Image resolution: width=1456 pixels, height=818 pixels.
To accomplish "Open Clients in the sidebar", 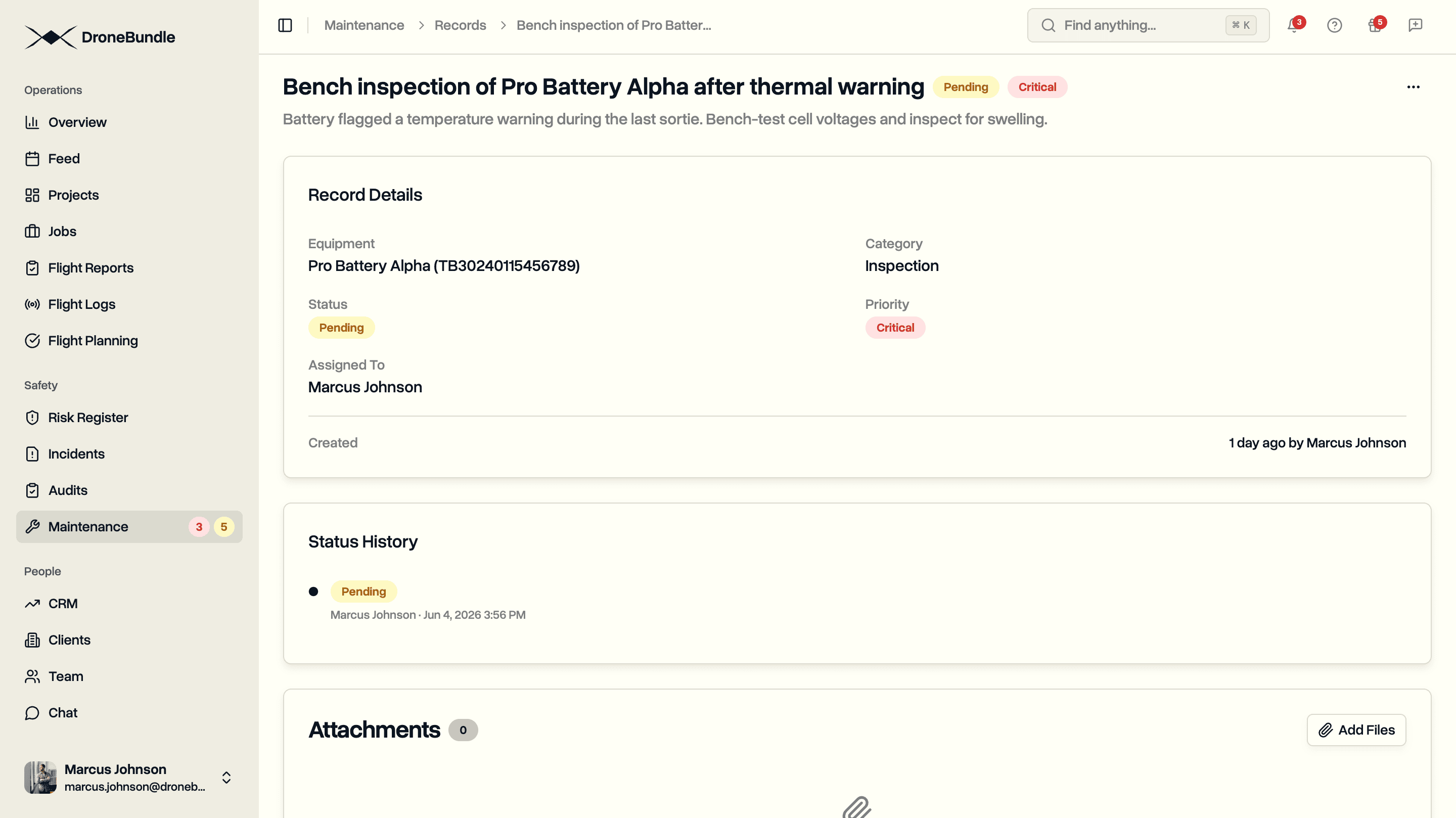I will (129, 640).
